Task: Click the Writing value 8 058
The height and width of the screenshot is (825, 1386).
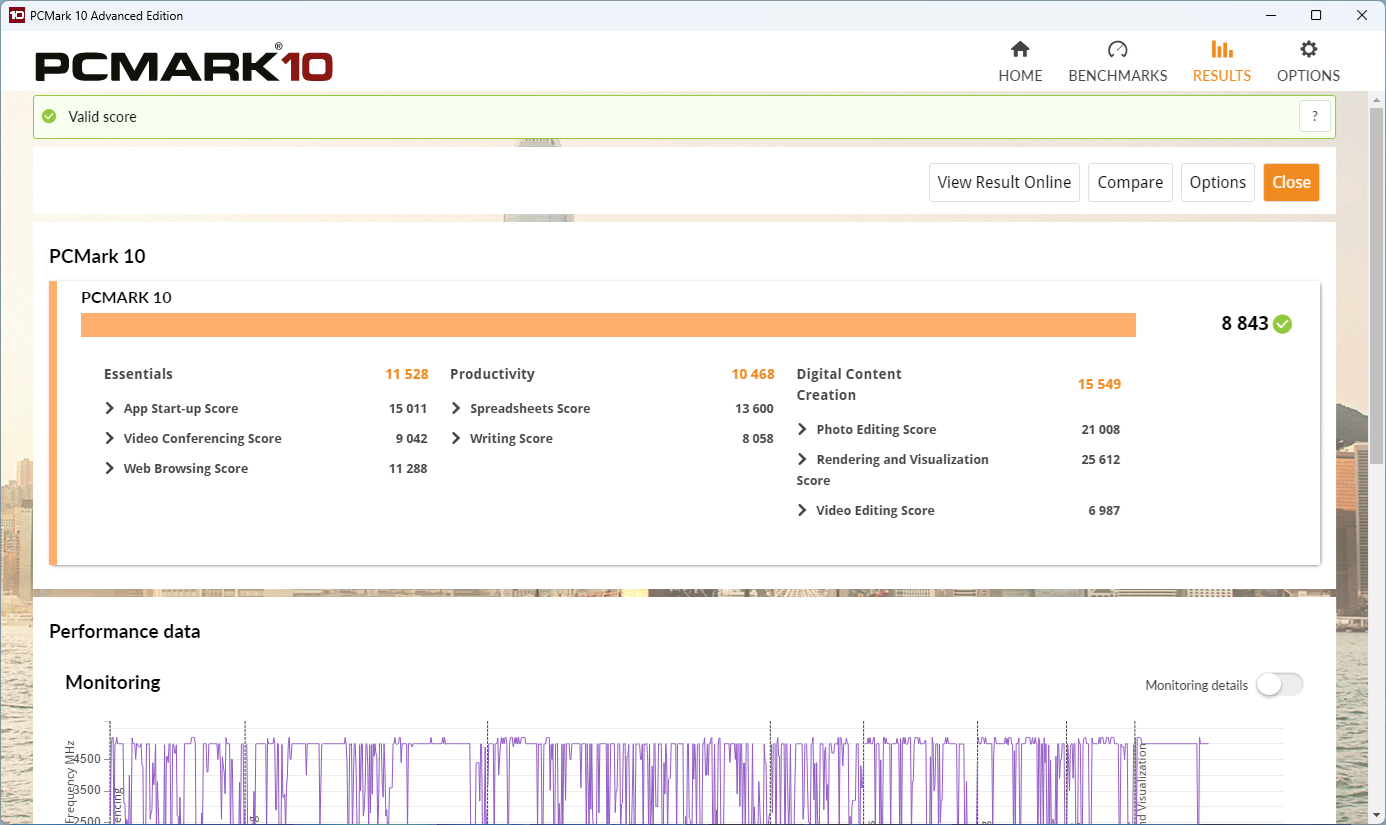Action: click(758, 438)
